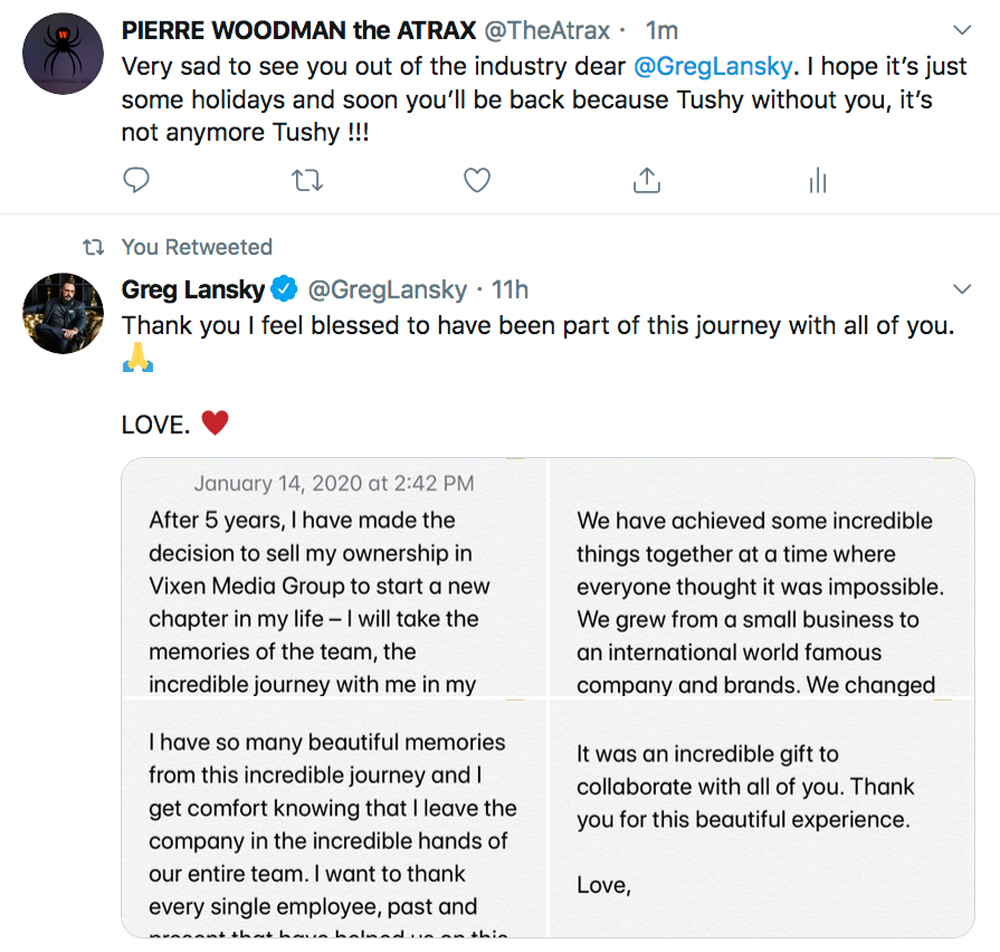Expand options menu on Pierre Woodman tweet
The width and height of the screenshot is (1000, 952).
(962, 30)
